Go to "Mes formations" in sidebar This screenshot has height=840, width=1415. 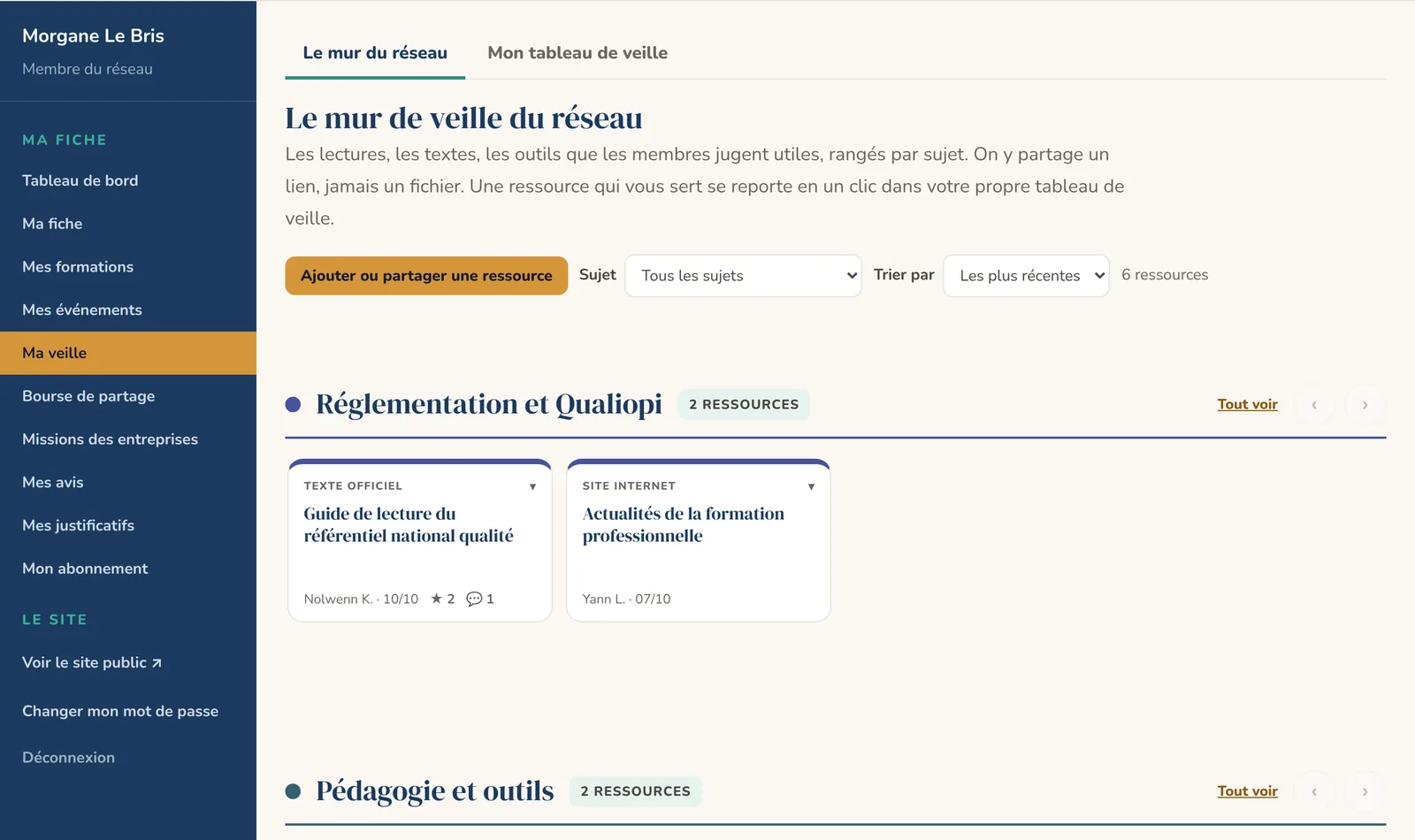[128, 267]
